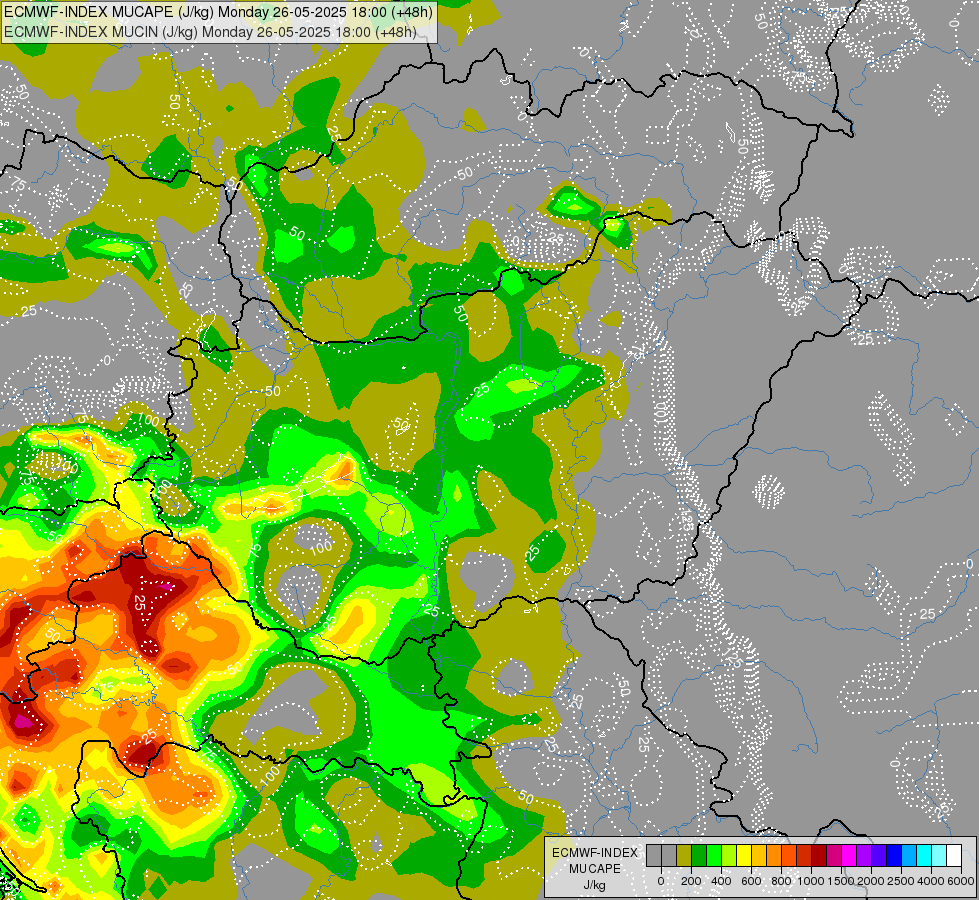Select the gold amber legend swatch
Screen dimensions: 979x900
pos(759,855)
